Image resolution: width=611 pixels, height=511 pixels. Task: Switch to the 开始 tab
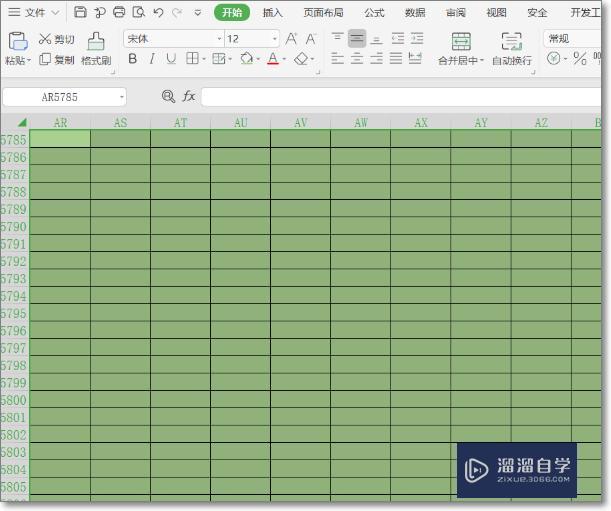point(232,12)
